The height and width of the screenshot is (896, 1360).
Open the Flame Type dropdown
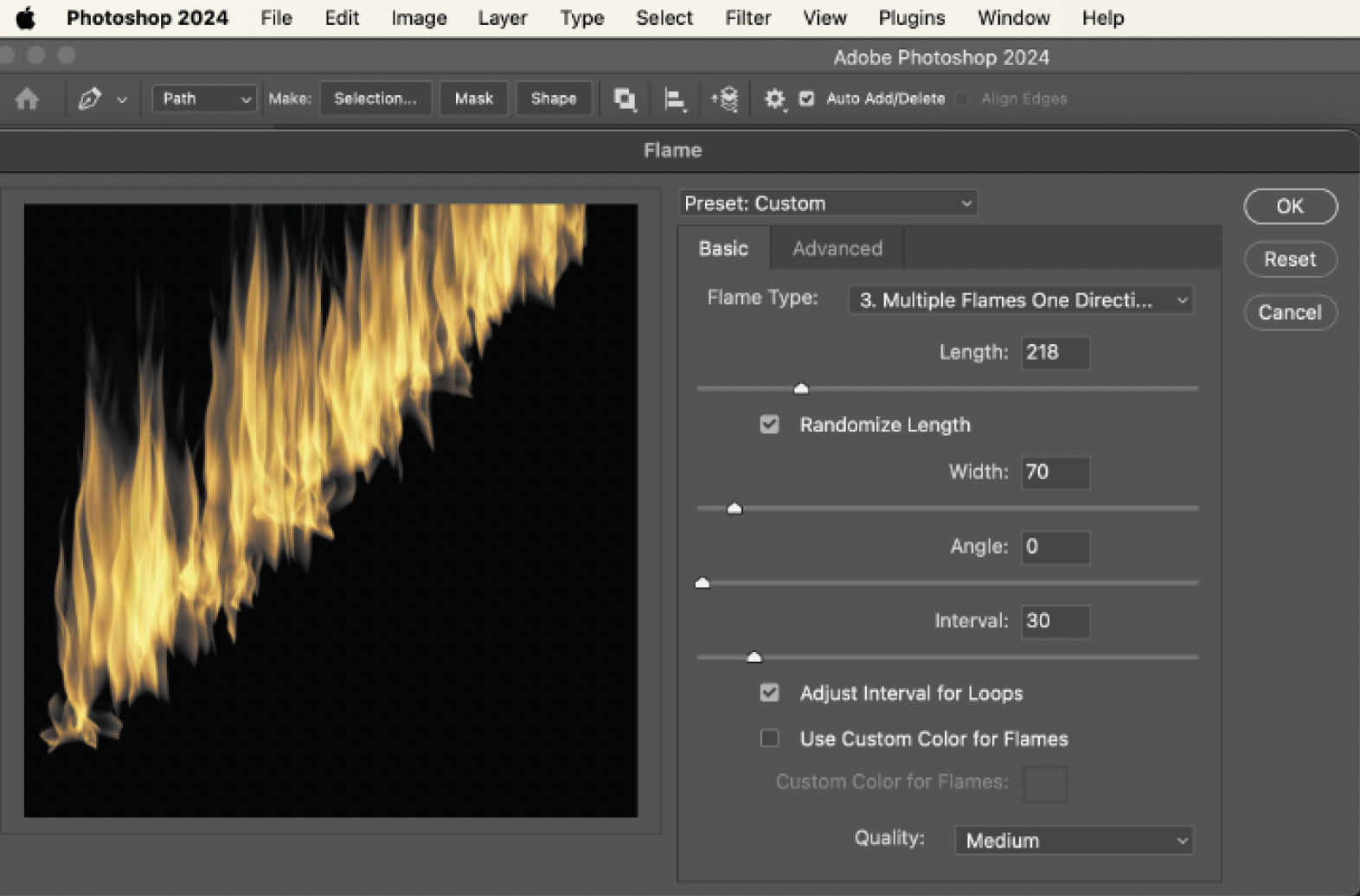[1020, 300]
